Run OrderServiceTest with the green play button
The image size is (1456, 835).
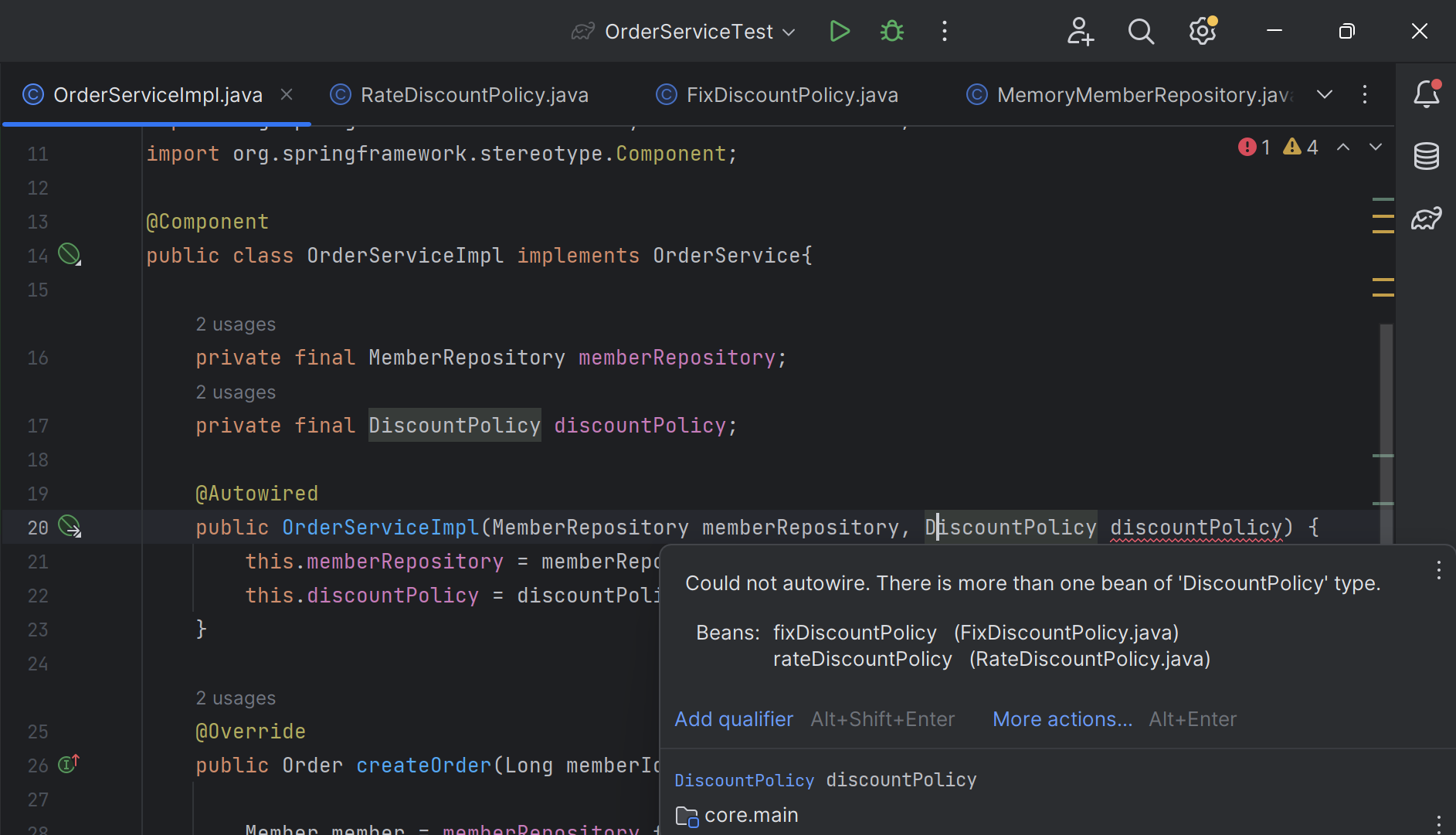click(840, 32)
